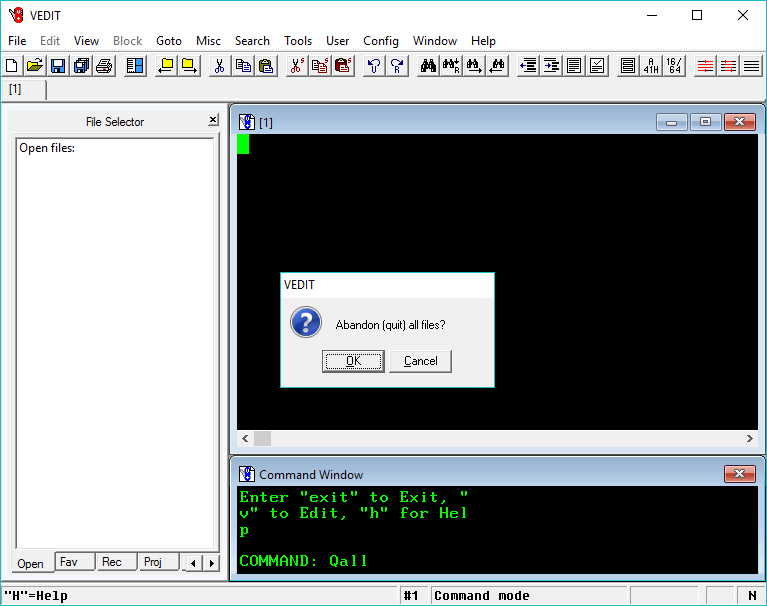Click Cancel in the VEDIT dialog

point(420,361)
